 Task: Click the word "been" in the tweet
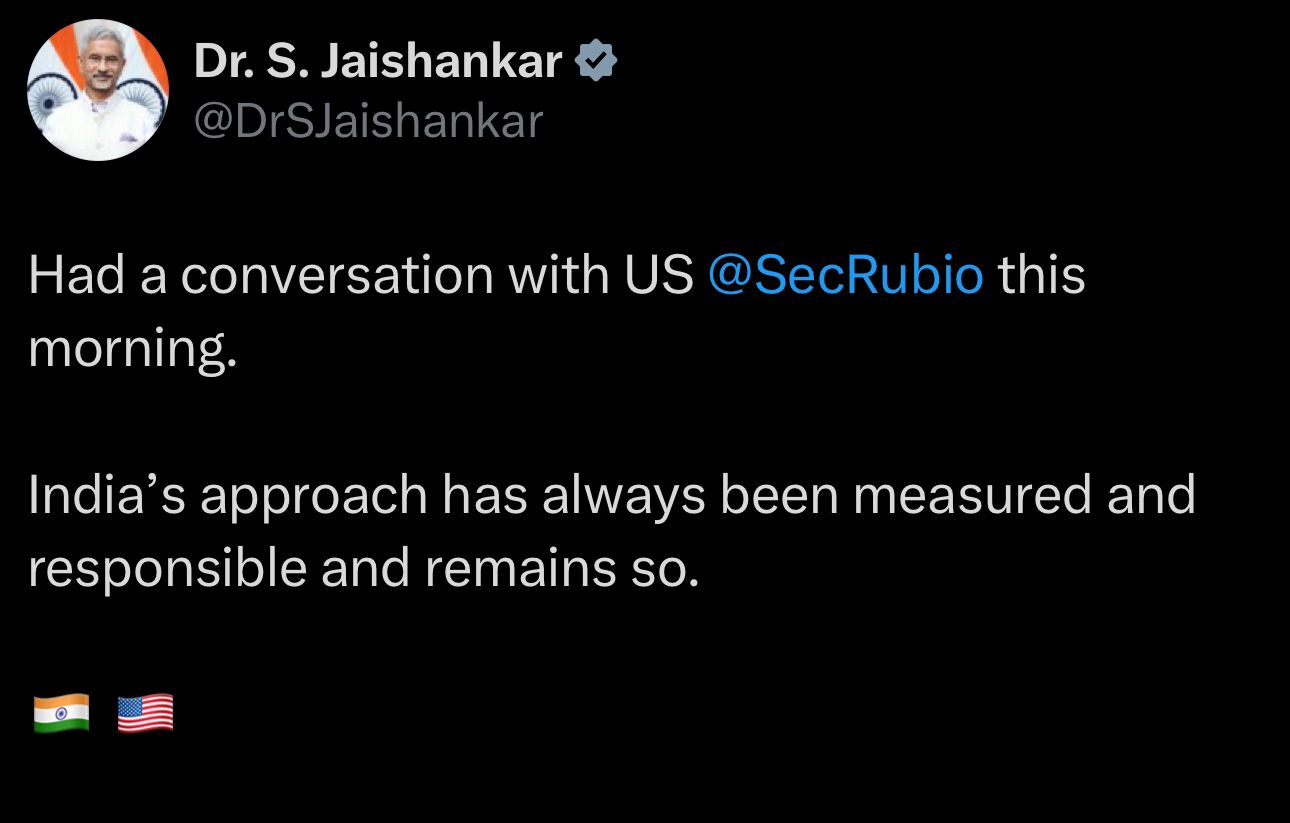[x=779, y=495]
